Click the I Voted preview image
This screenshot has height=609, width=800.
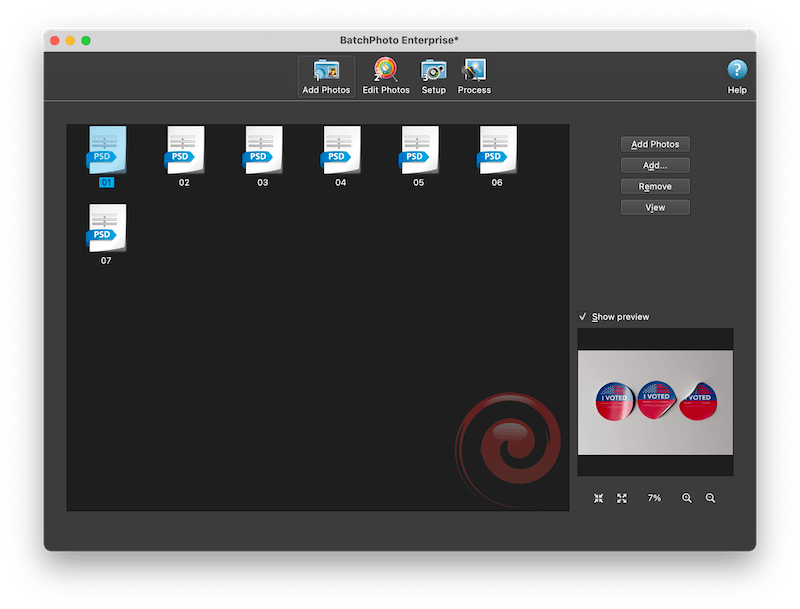655,402
